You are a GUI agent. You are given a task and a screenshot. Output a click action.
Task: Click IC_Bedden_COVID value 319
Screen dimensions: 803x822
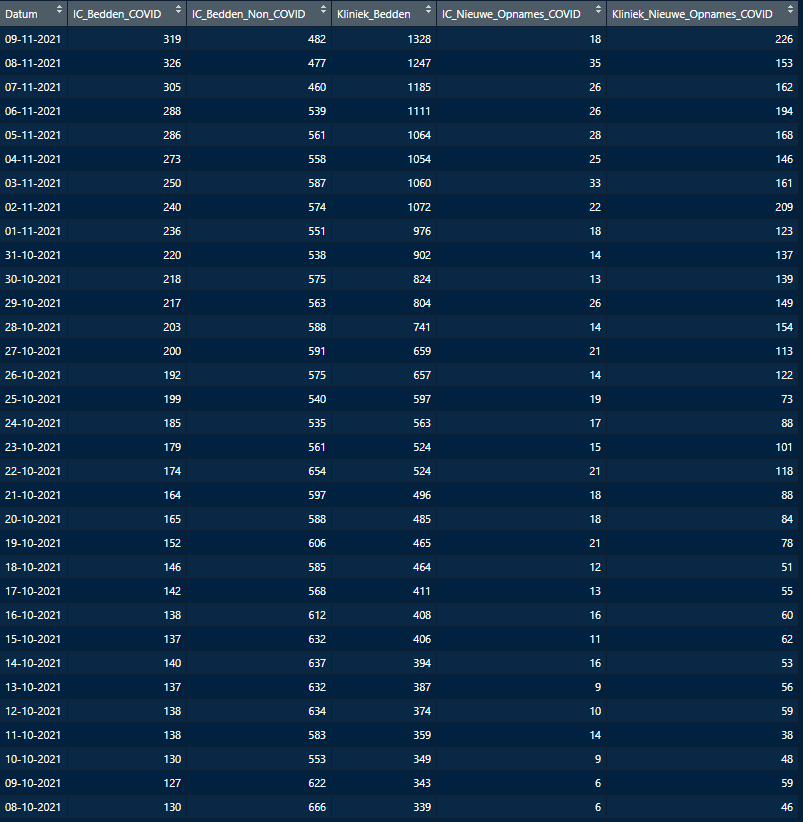172,39
